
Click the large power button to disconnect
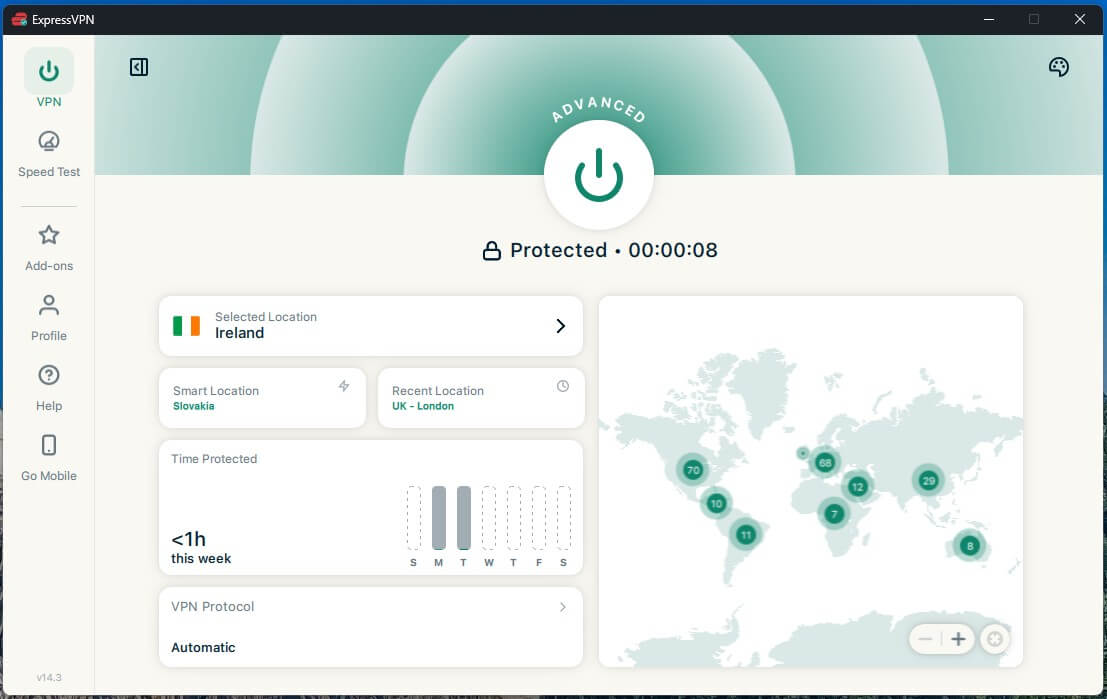pos(599,174)
